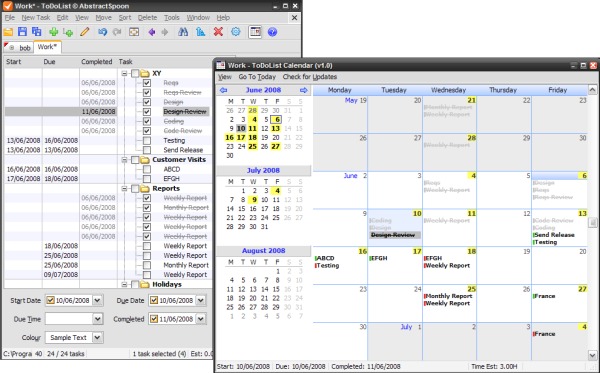Go to next month in the mini calendar
Screen dimensions: 600x373
(x=303, y=90)
